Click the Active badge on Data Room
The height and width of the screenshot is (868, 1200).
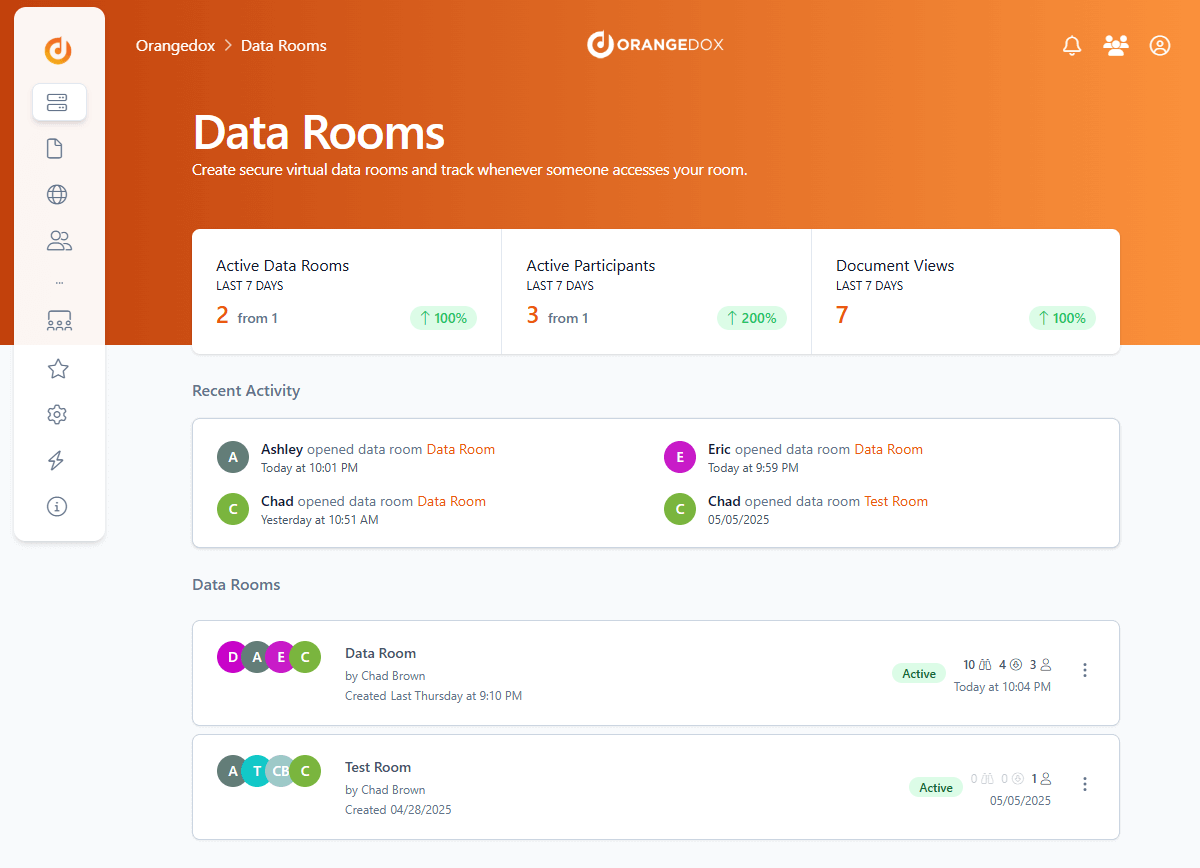[x=919, y=673]
